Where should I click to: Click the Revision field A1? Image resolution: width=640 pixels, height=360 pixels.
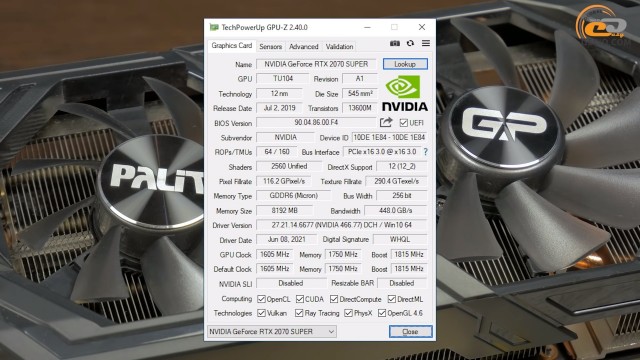359,78
